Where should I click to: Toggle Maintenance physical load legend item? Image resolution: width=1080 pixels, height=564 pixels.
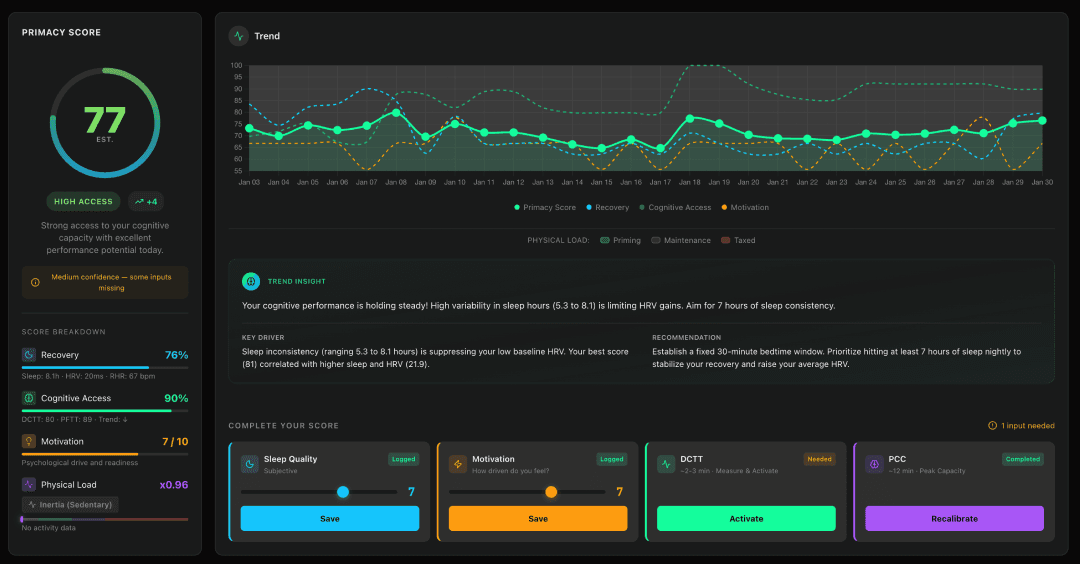pos(681,240)
